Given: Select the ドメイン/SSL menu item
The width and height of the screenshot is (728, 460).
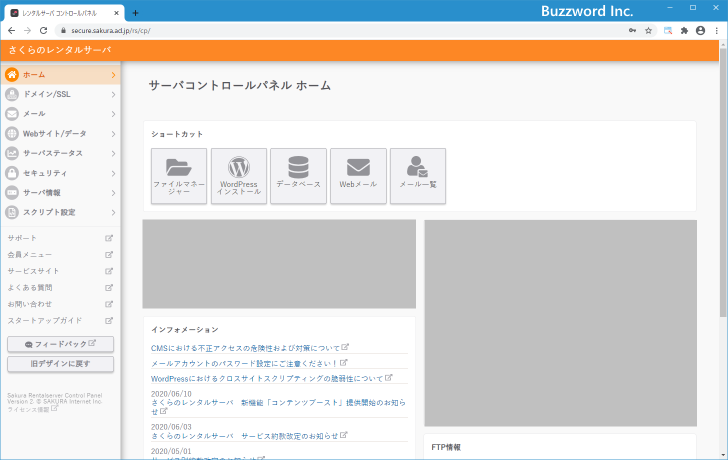Looking at the screenshot, I should [60, 94].
